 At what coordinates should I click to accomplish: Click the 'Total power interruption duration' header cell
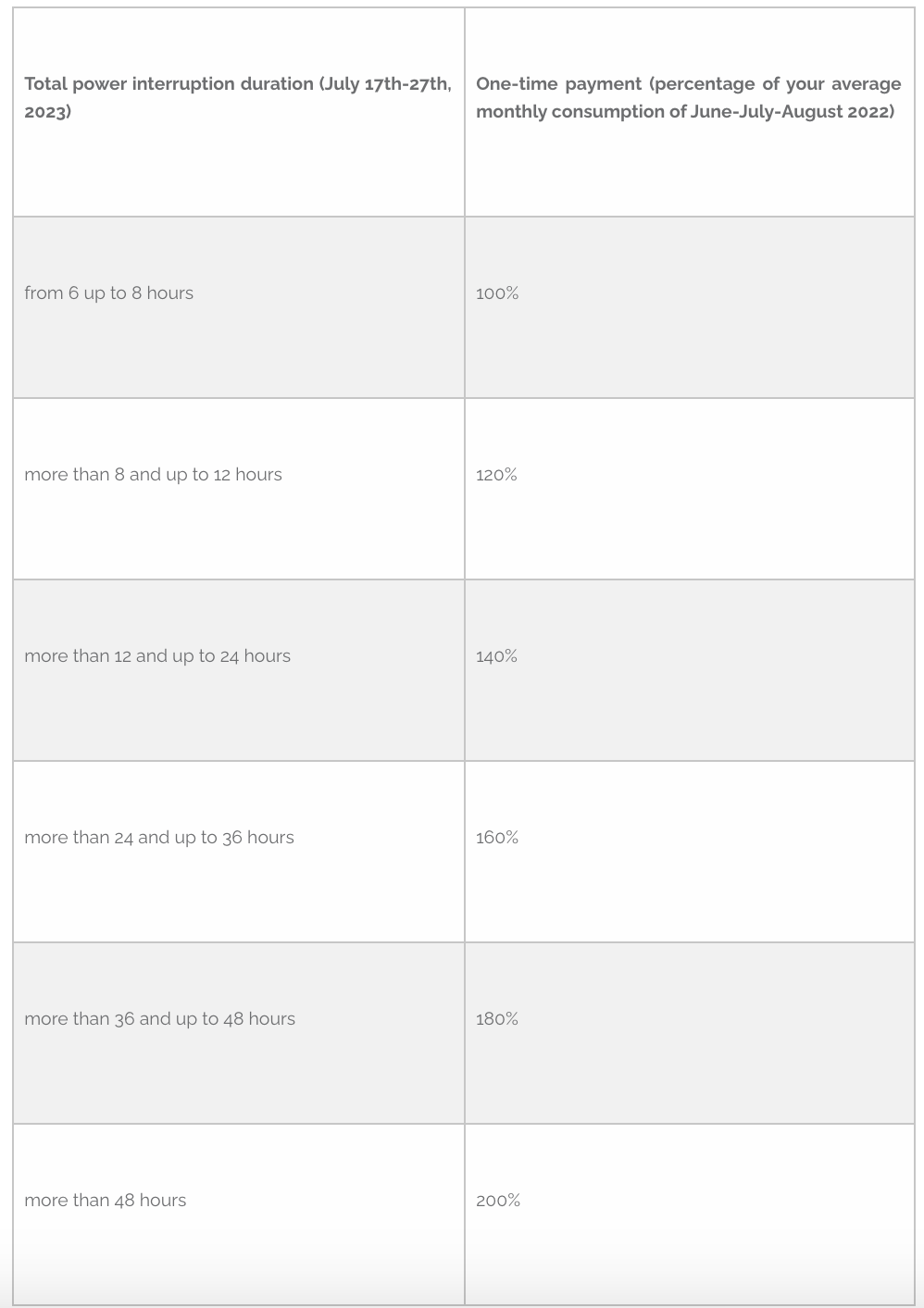click(238, 97)
